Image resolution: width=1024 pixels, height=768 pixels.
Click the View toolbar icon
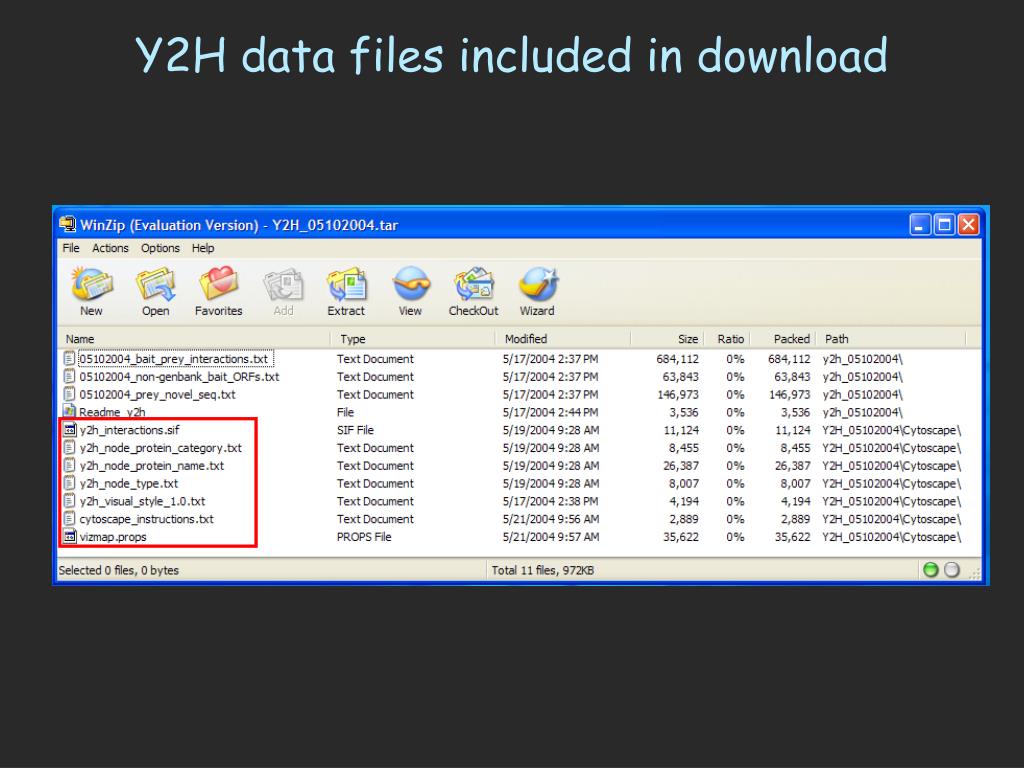pos(411,285)
